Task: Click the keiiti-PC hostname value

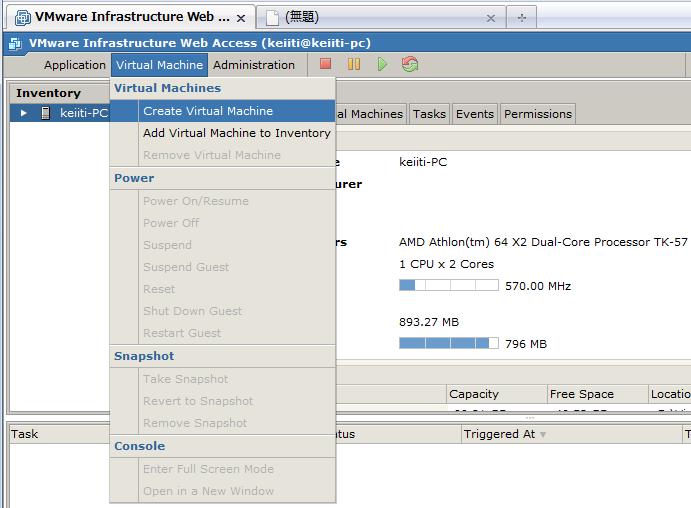Action: (x=423, y=162)
